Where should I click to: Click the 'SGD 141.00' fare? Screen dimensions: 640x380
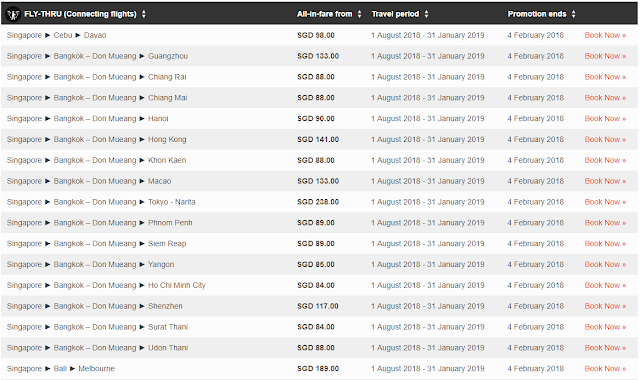pos(318,139)
